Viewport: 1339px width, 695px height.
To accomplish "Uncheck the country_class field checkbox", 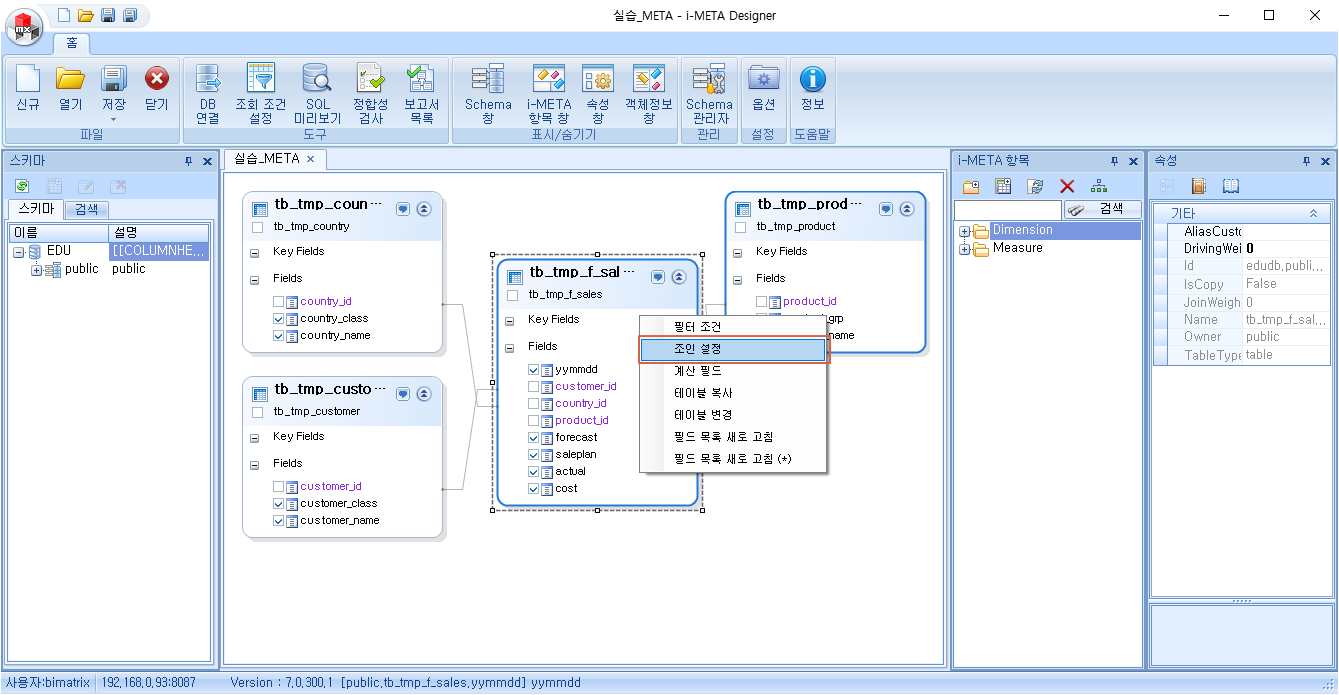I will pos(279,318).
